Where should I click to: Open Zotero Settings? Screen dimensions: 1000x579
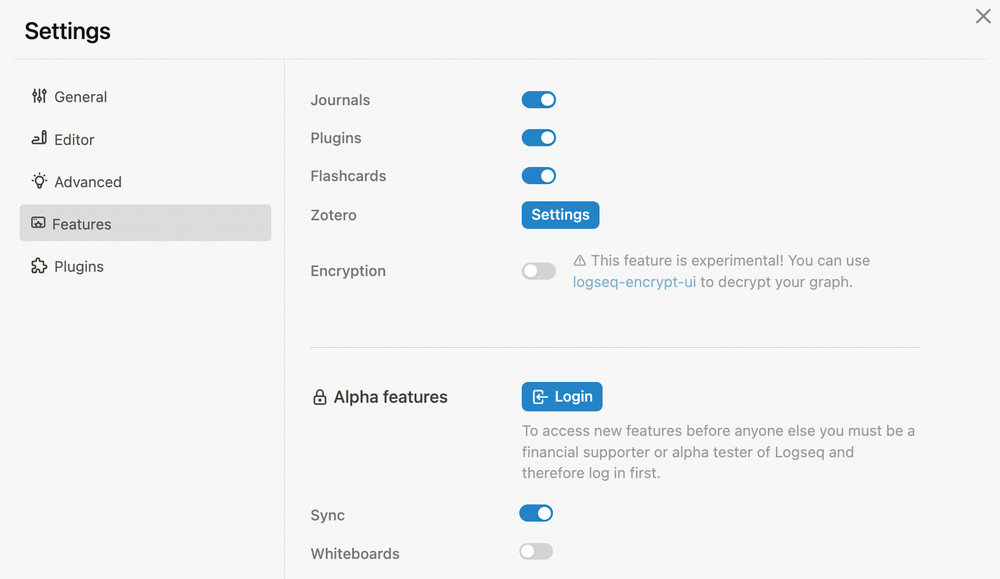(560, 214)
